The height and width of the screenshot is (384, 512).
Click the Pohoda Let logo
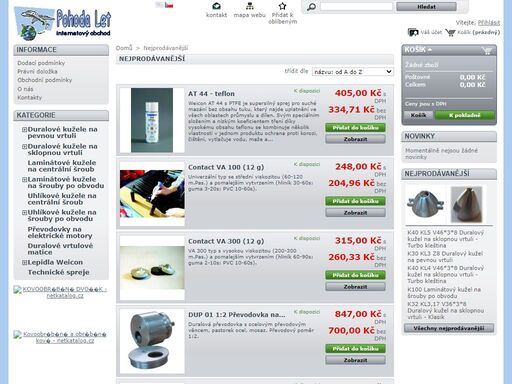[x=62, y=23]
